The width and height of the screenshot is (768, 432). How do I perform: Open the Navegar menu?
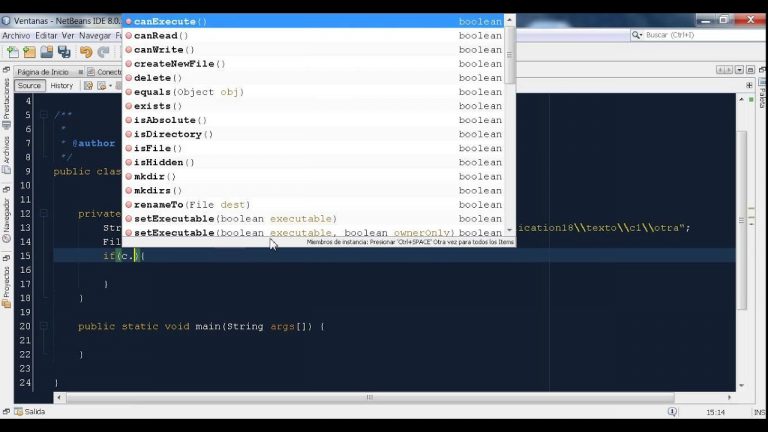point(95,35)
